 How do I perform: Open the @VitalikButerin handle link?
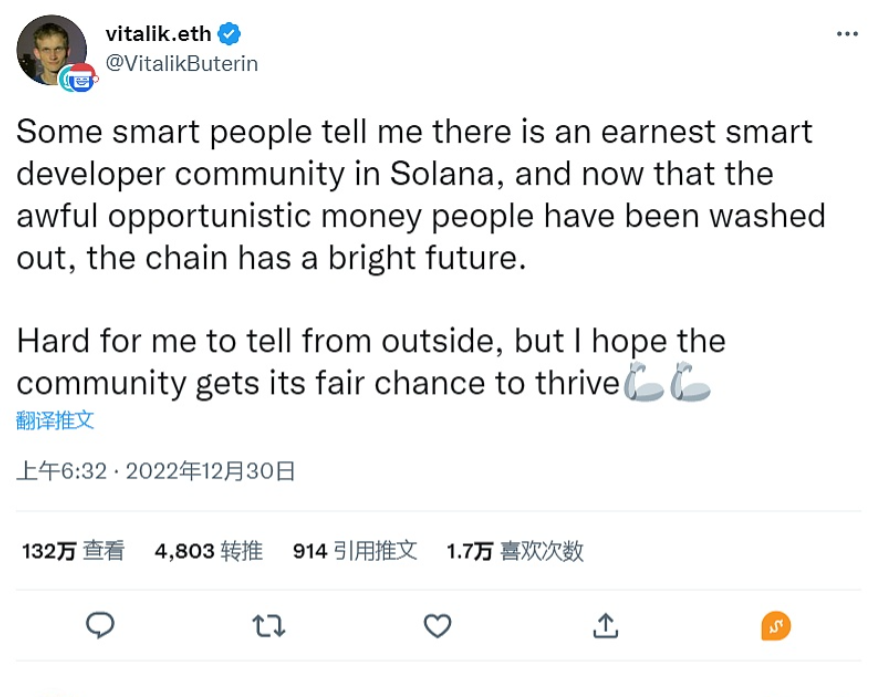(182, 63)
